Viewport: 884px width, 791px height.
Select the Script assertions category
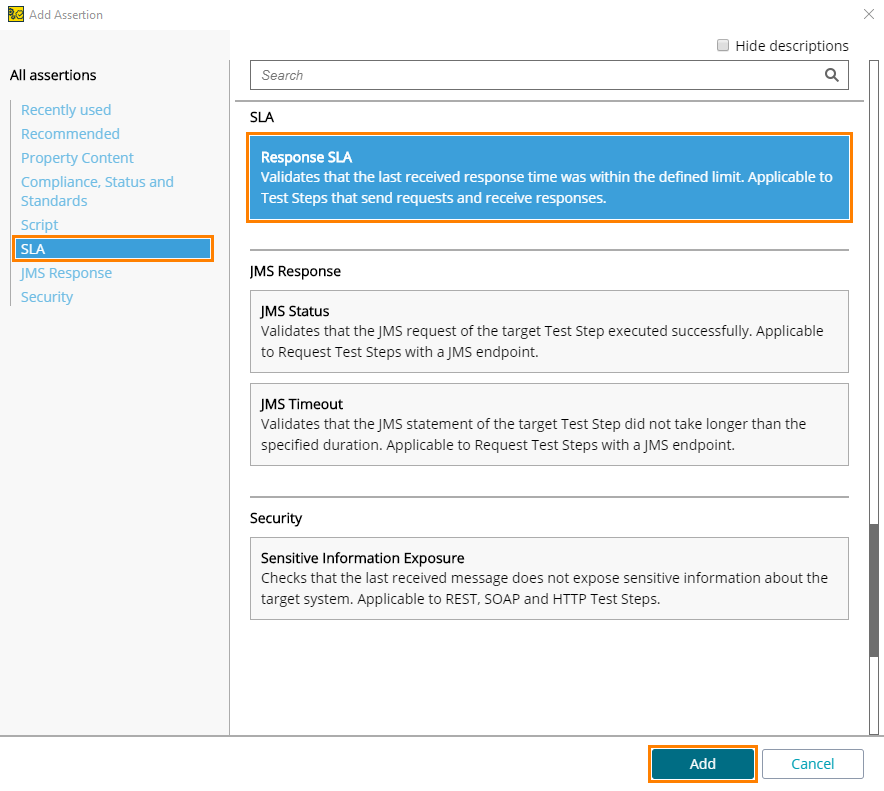[x=39, y=224]
